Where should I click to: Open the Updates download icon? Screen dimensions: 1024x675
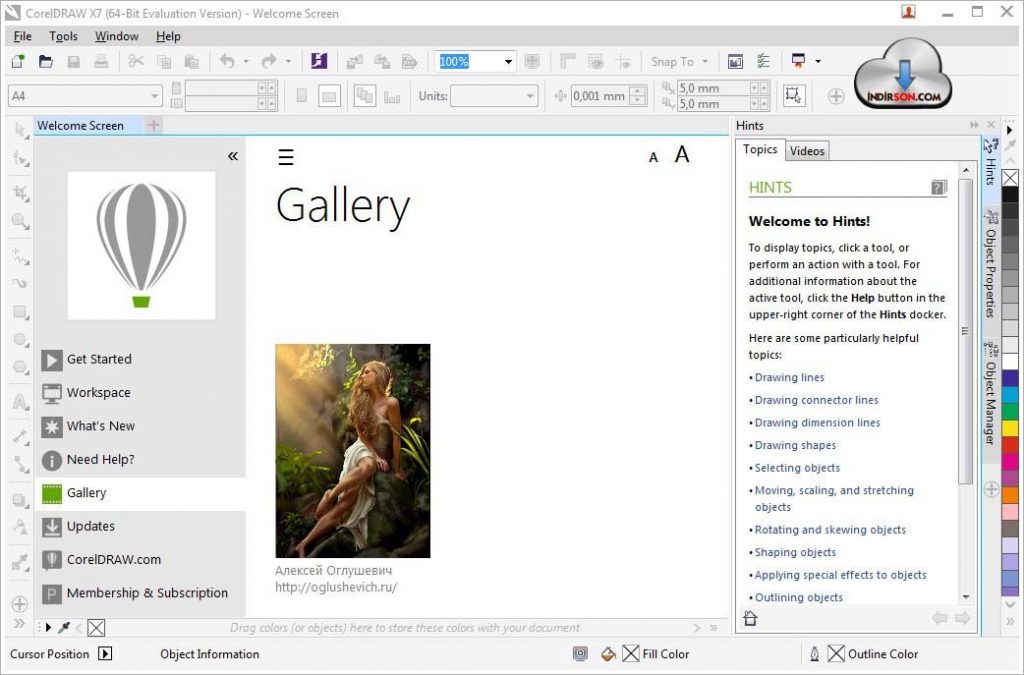52,527
